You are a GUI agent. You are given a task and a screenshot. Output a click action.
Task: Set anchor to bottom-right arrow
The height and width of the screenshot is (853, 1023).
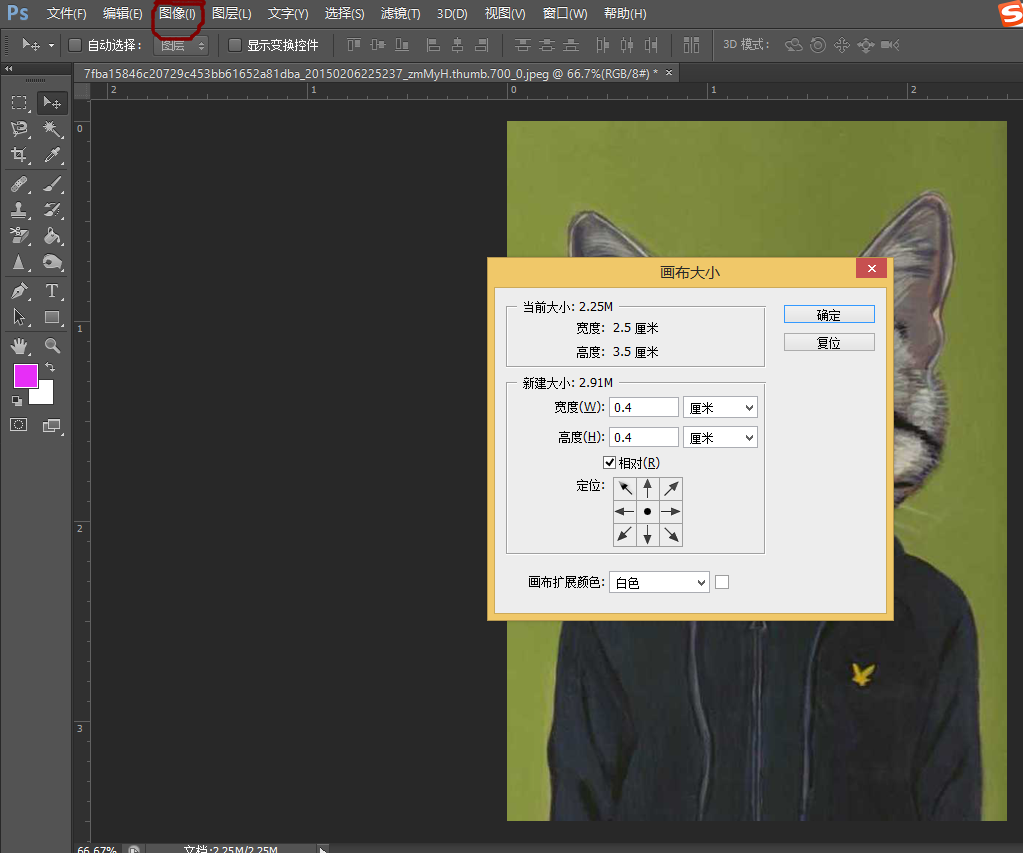tap(671, 535)
